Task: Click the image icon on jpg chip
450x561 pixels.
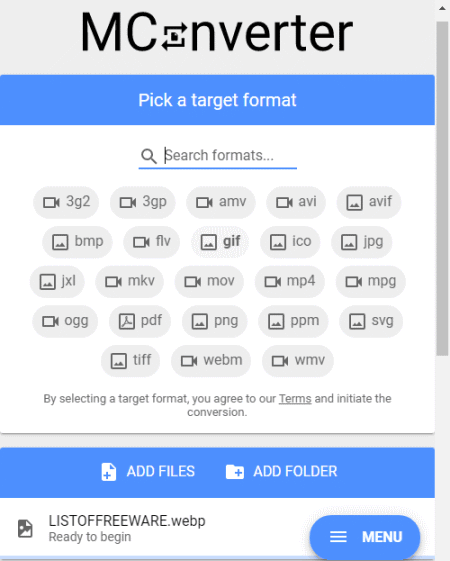Action: 349,242
